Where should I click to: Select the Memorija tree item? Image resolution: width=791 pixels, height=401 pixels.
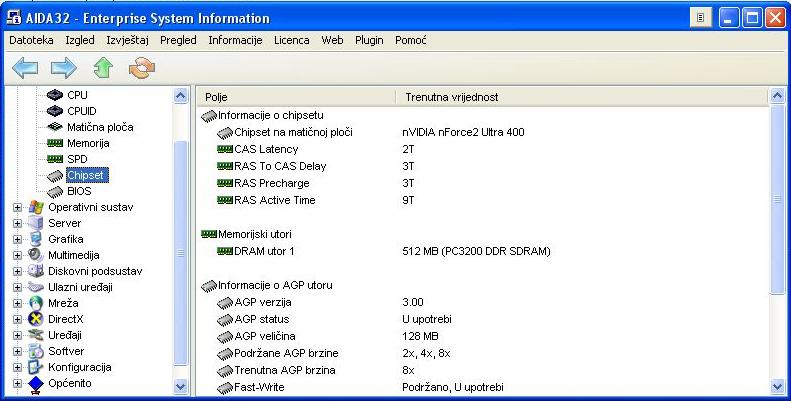coord(88,143)
